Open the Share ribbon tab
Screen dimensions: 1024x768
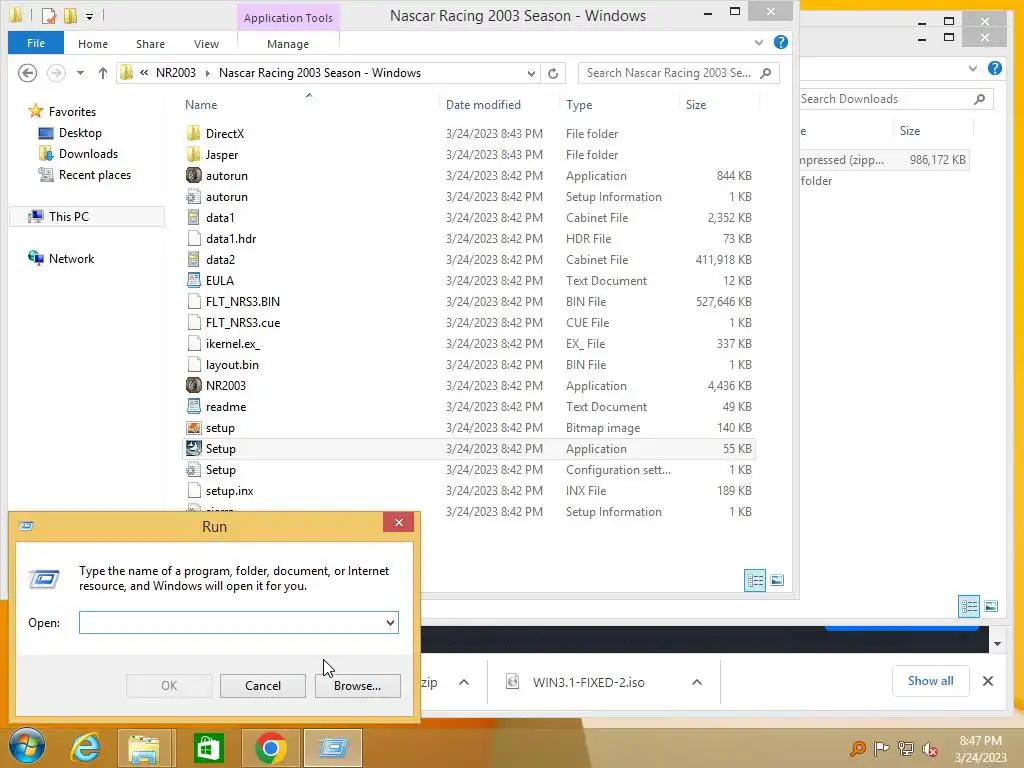pyautogui.click(x=150, y=44)
